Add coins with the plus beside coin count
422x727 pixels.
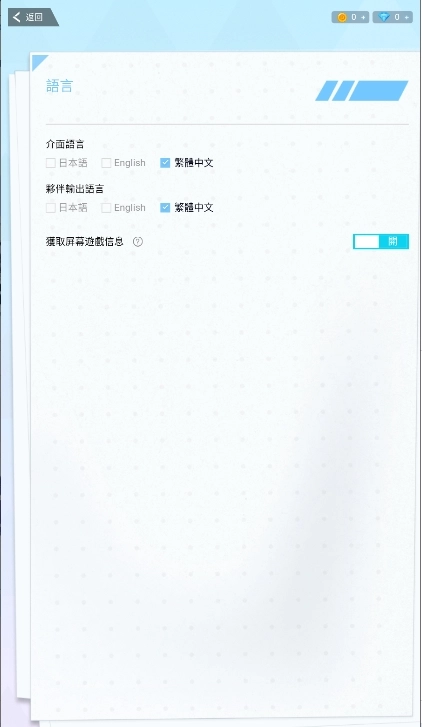(x=363, y=17)
